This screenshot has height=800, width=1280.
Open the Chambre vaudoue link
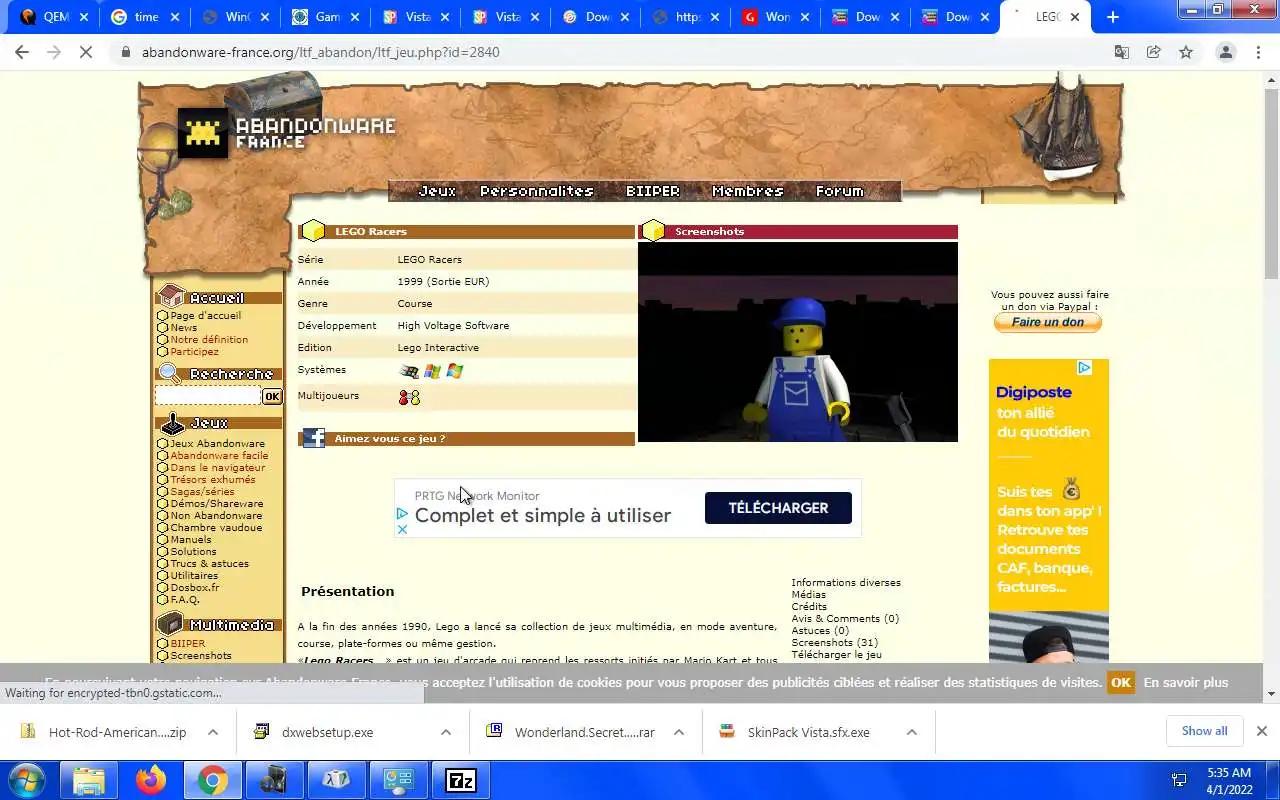click(x=216, y=528)
